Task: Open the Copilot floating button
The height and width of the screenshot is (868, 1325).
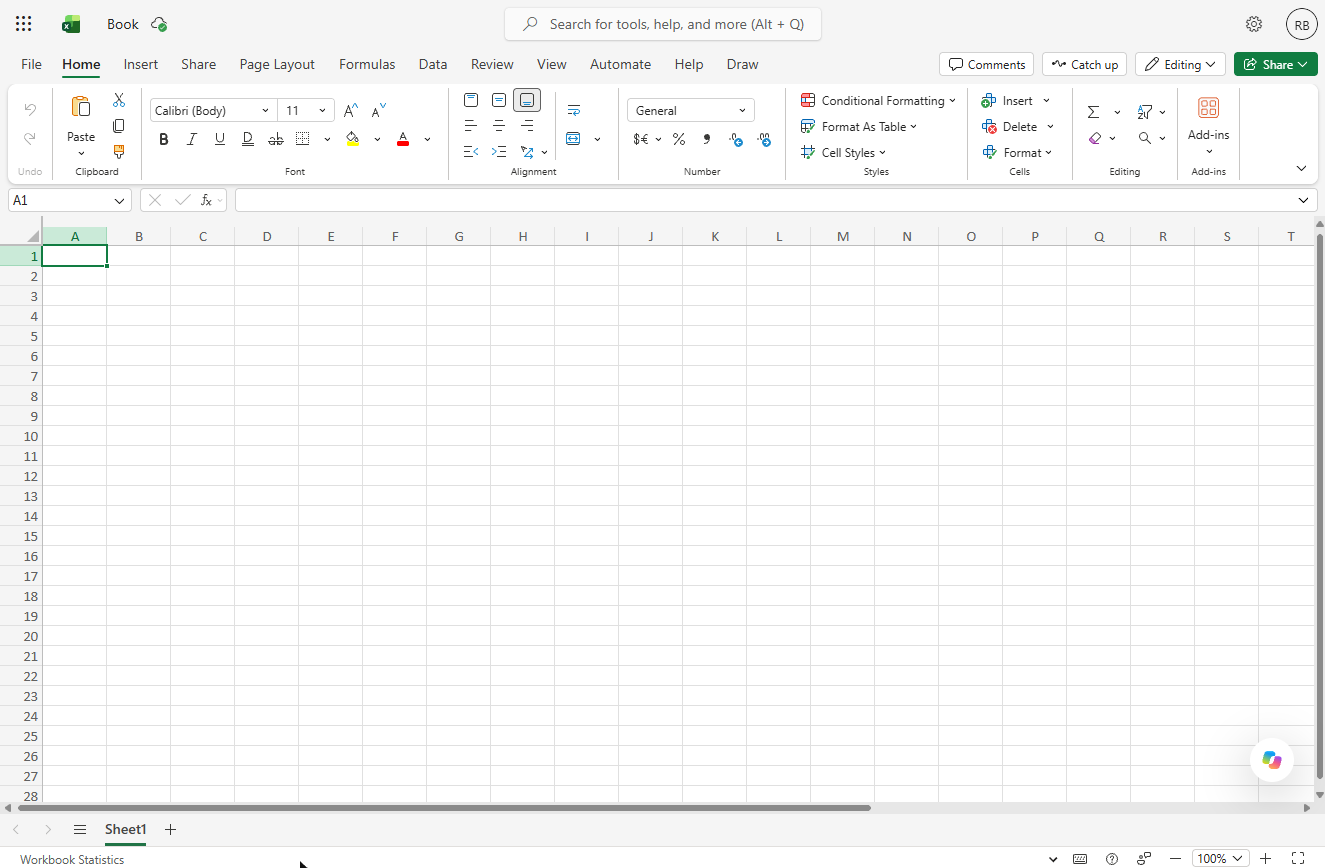Action: coord(1272,760)
